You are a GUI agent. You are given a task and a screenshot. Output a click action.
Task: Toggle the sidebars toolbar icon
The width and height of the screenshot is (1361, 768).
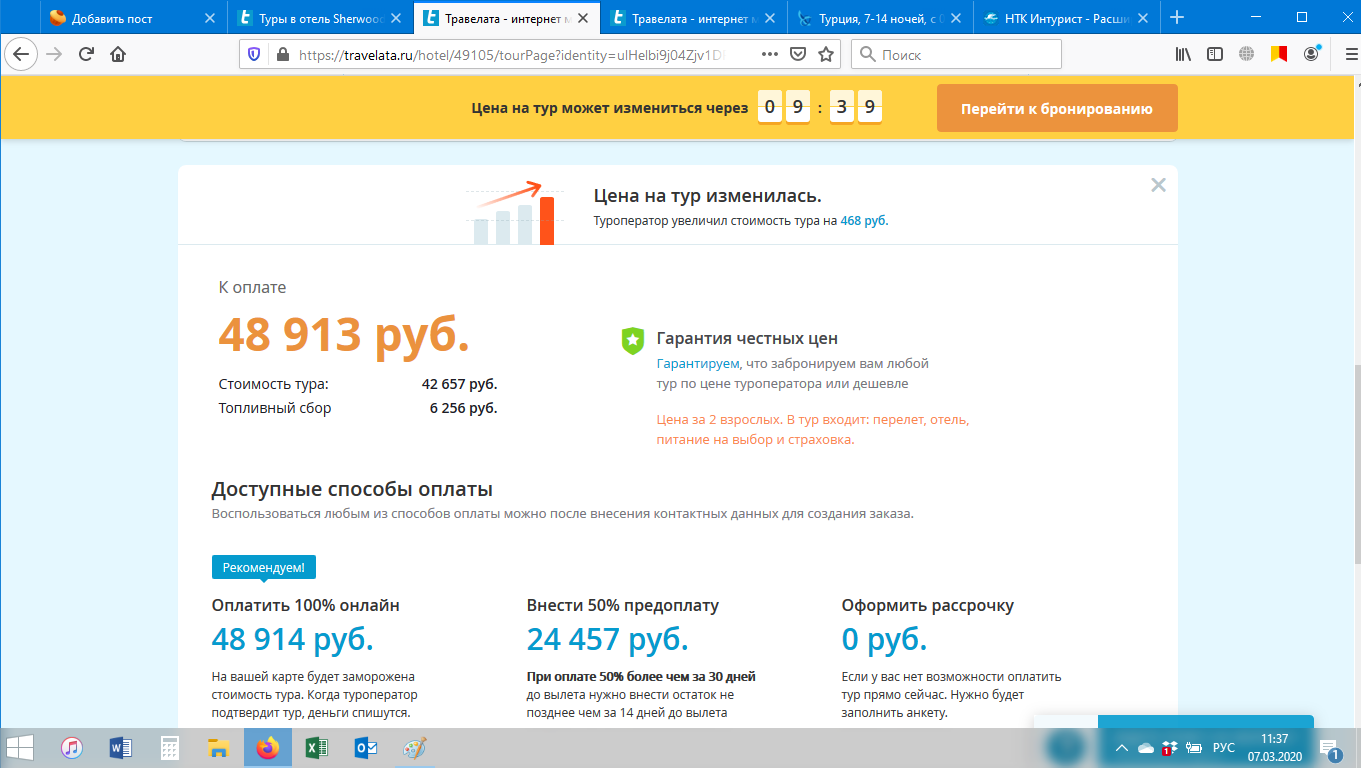coord(1215,54)
